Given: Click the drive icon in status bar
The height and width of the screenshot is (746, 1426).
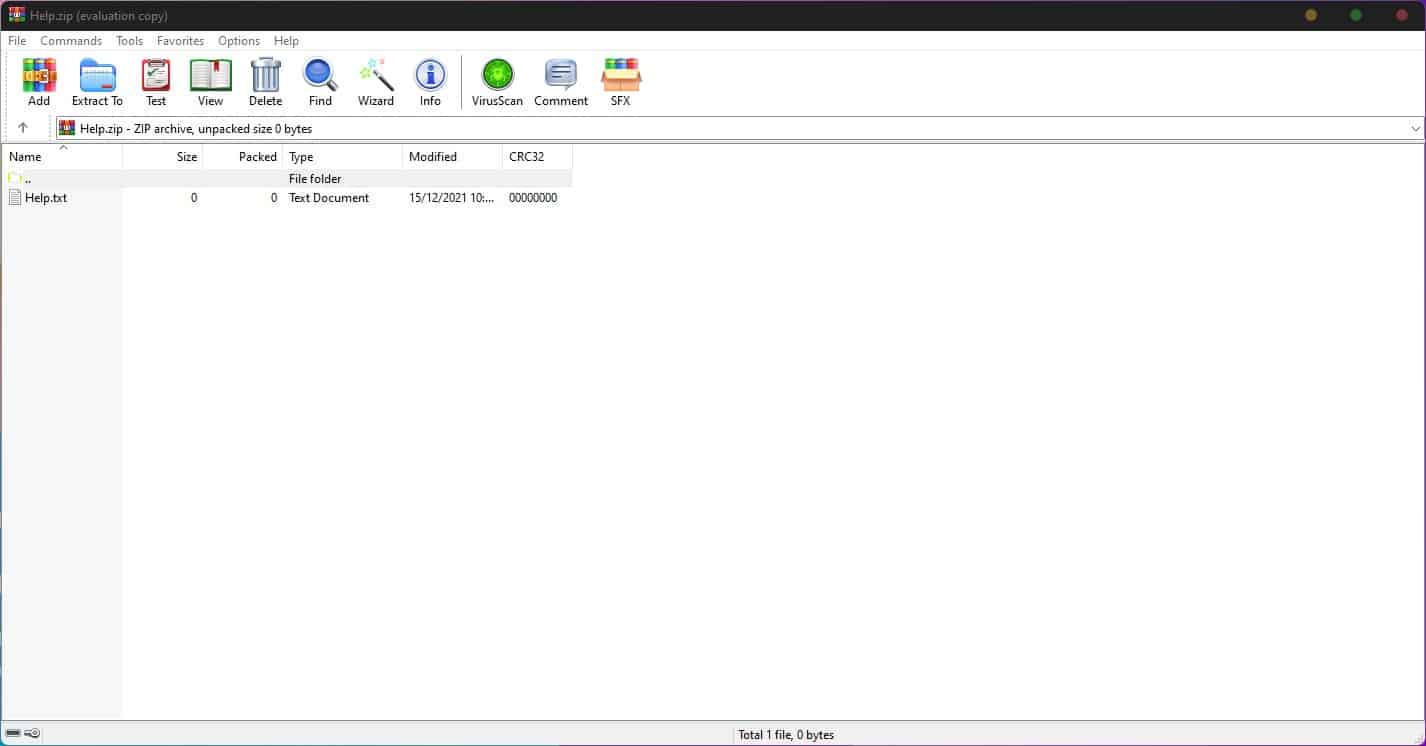Looking at the screenshot, I should click(14, 734).
